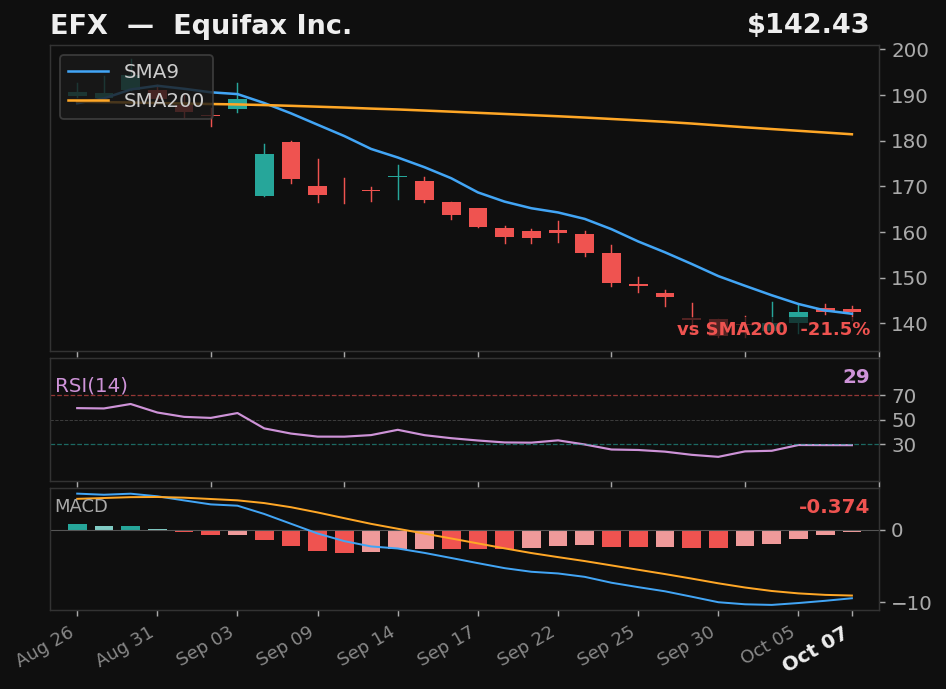This screenshot has height=689, width=946.
Task: Click the Sep 09 date label
Action: (286, 645)
